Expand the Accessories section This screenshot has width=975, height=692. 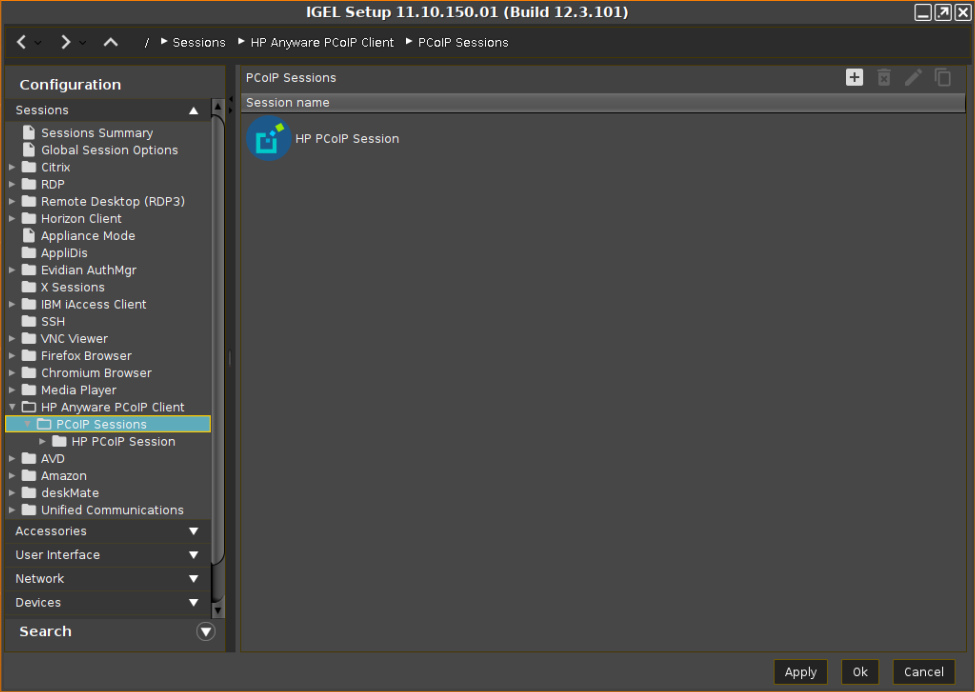pyautogui.click(x=193, y=532)
